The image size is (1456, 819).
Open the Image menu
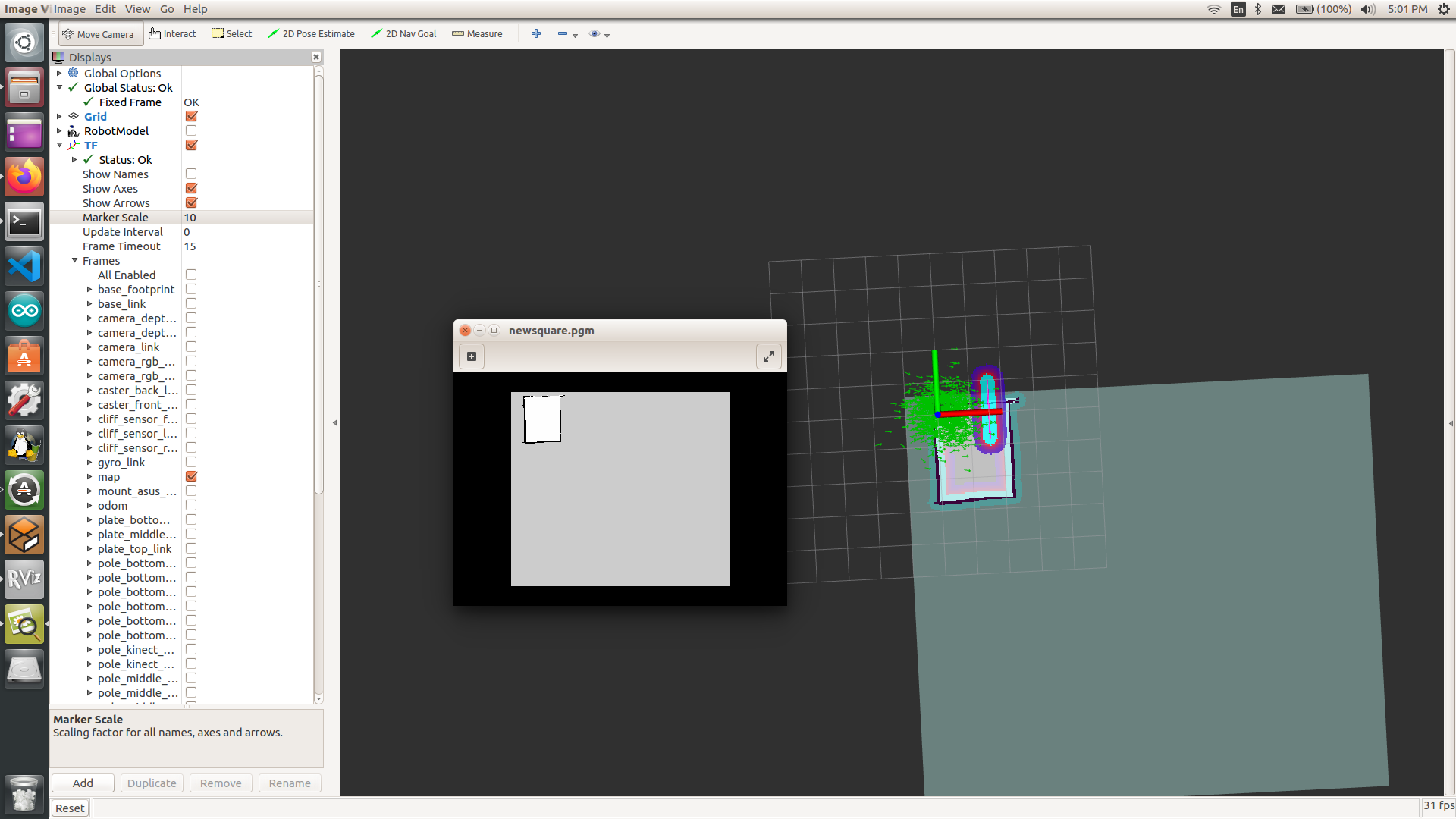pyautogui.click(x=70, y=9)
